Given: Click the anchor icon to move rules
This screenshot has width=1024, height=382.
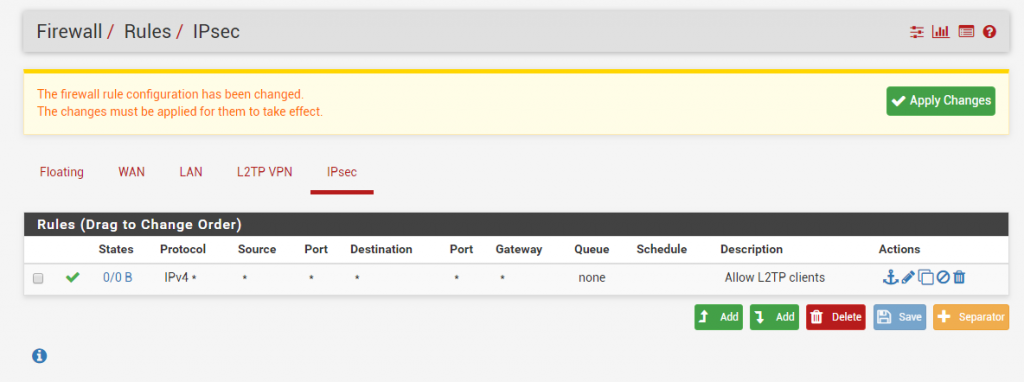Looking at the screenshot, I should tap(889, 278).
